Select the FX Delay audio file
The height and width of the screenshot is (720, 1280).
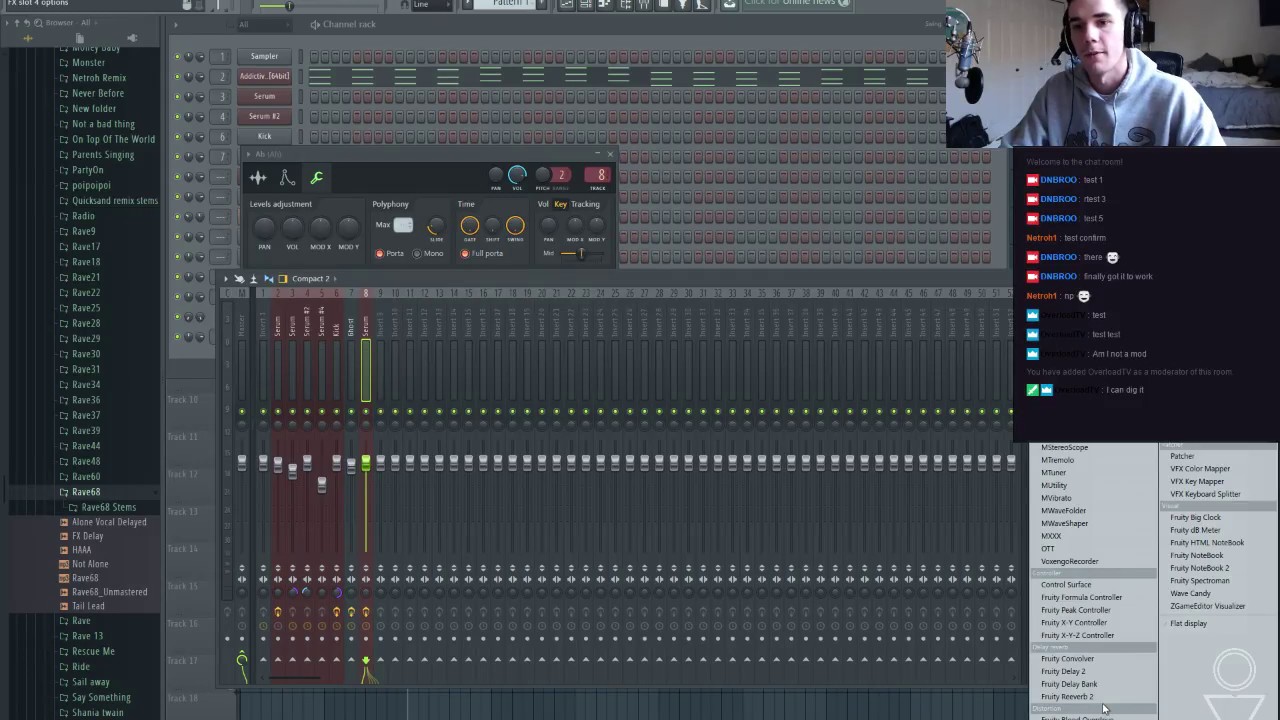pyautogui.click(x=87, y=536)
